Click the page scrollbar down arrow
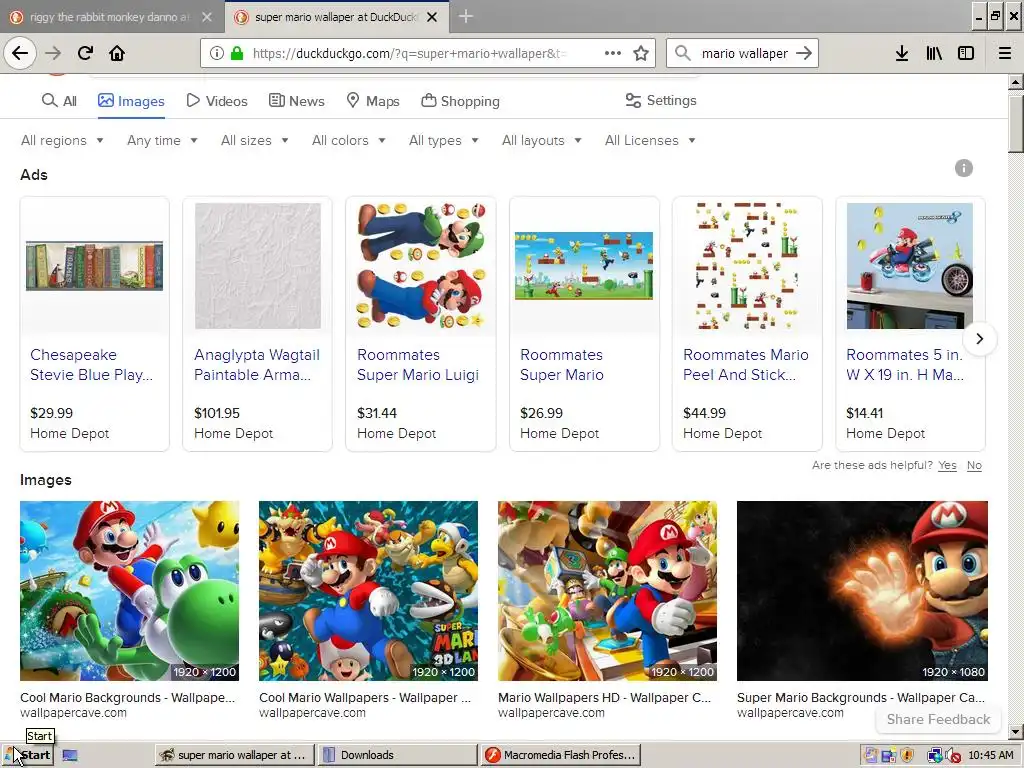 (1016, 731)
